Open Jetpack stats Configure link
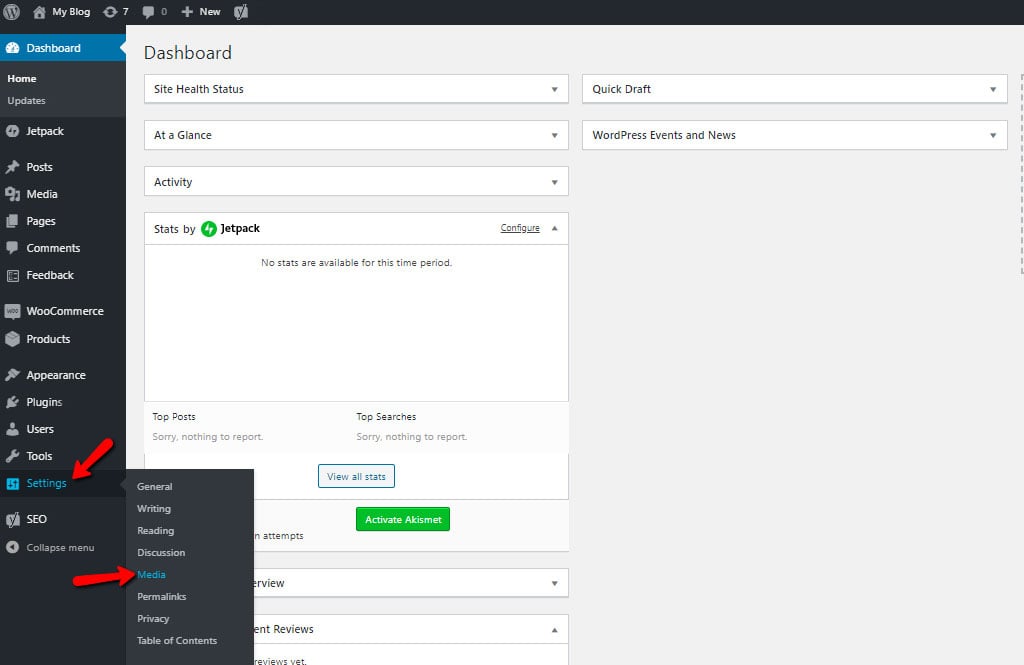The image size is (1024, 665). [519, 227]
